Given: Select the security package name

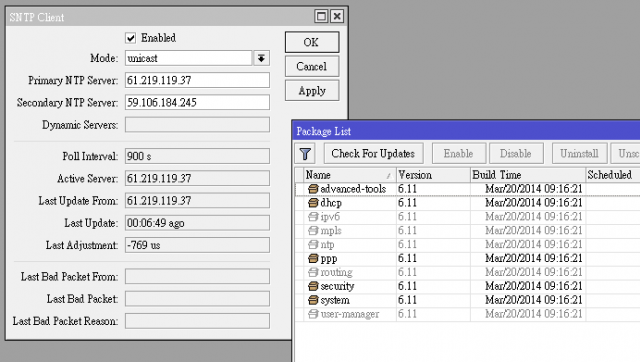Looking at the screenshot, I should coord(337,286).
